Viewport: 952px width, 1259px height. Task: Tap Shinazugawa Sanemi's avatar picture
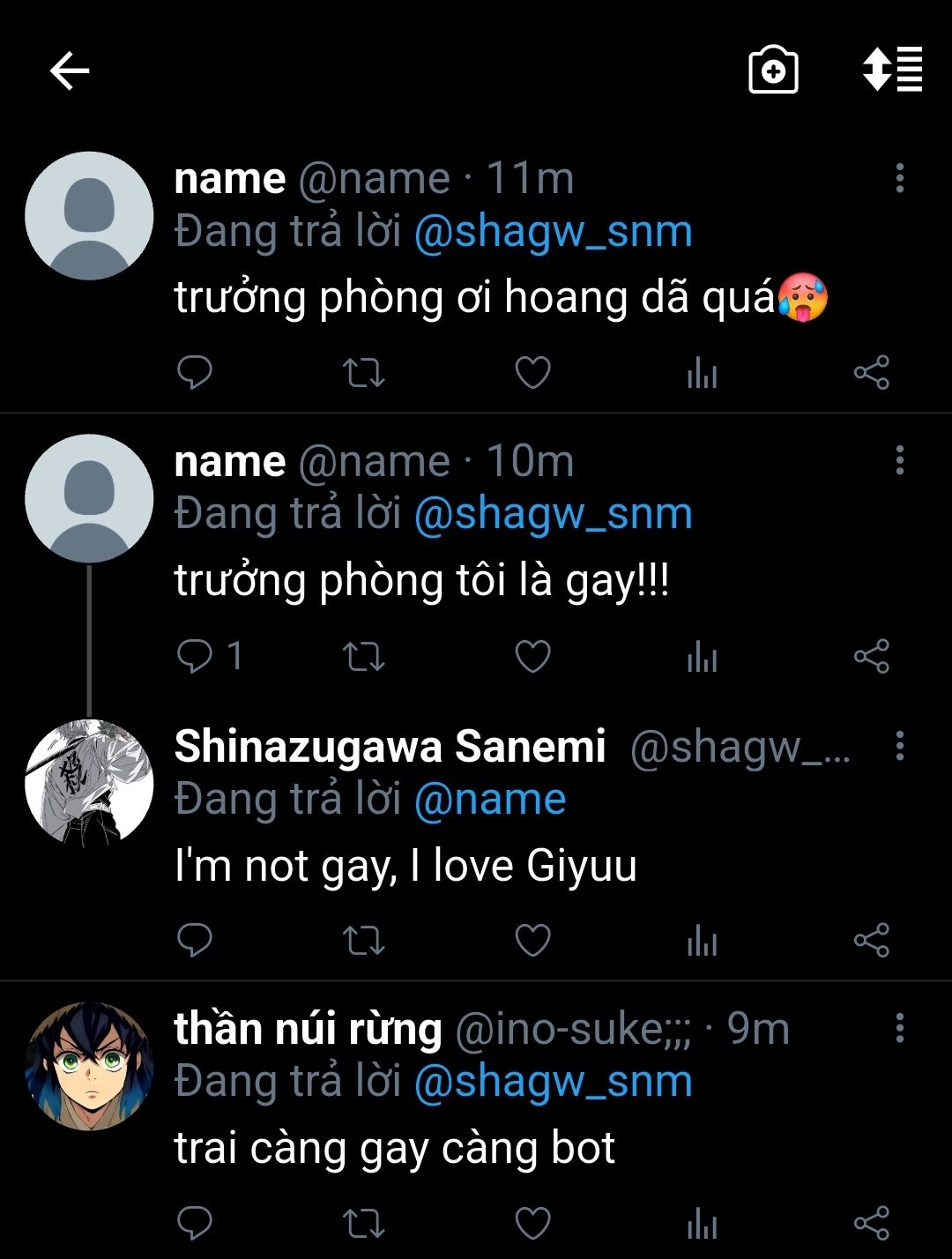(89, 784)
